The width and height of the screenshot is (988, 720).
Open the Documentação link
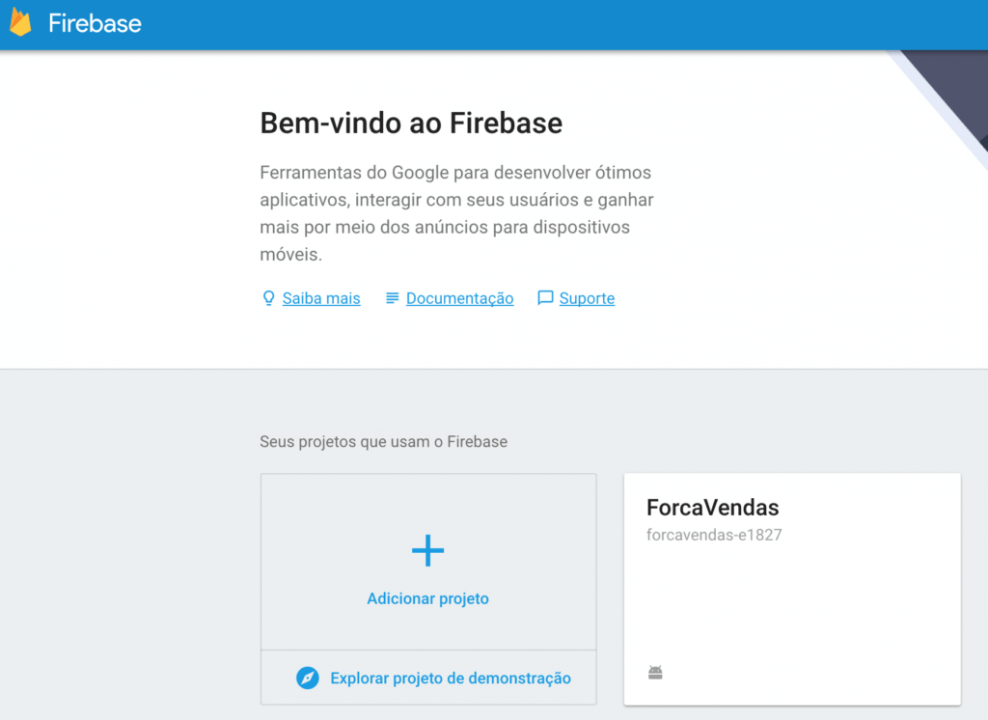coord(459,299)
